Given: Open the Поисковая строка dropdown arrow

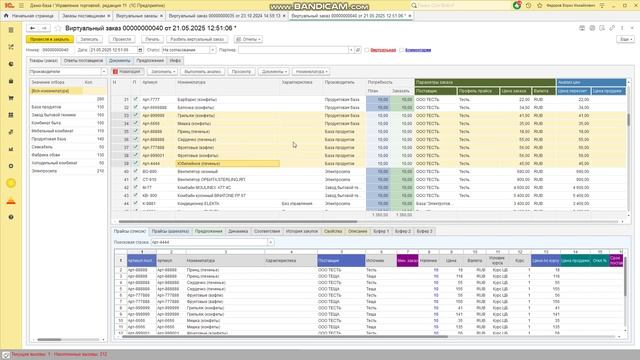Looking at the screenshot, I should [x=270, y=242].
